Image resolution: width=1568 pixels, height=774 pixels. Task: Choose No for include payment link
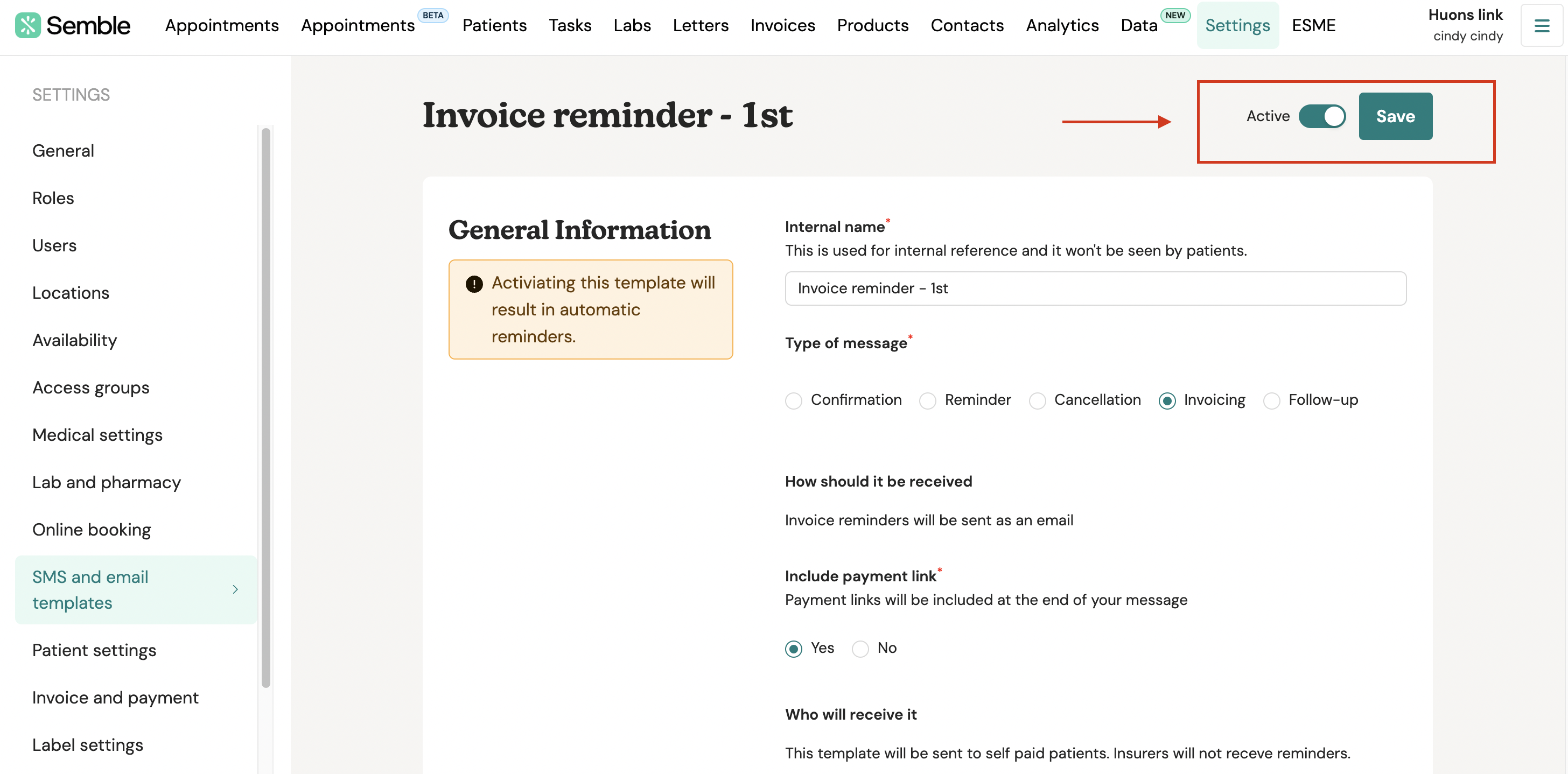click(x=860, y=649)
